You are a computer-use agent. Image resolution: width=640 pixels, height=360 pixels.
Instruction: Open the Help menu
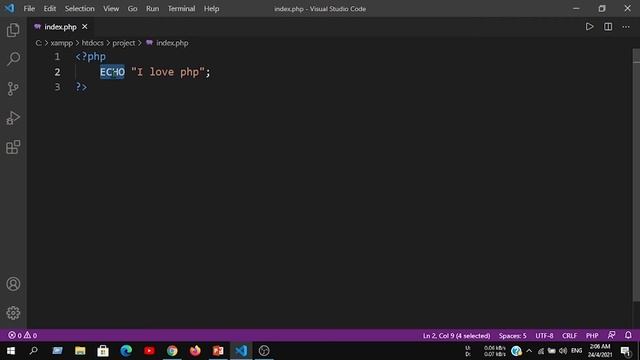211,9
